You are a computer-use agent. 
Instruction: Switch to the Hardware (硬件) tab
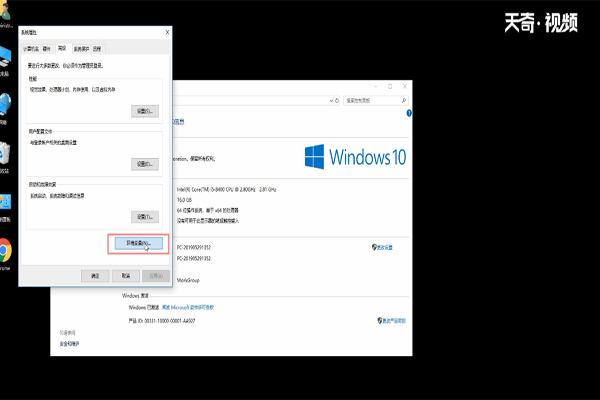click(x=47, y=48)
